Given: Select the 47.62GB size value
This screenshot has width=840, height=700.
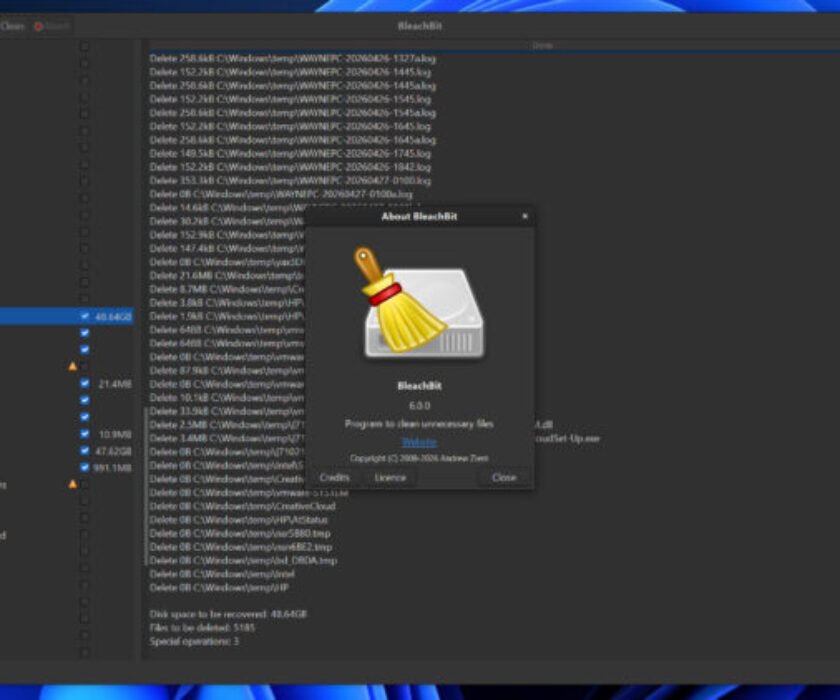Looking at the screenshot, I should pos(113,451).
